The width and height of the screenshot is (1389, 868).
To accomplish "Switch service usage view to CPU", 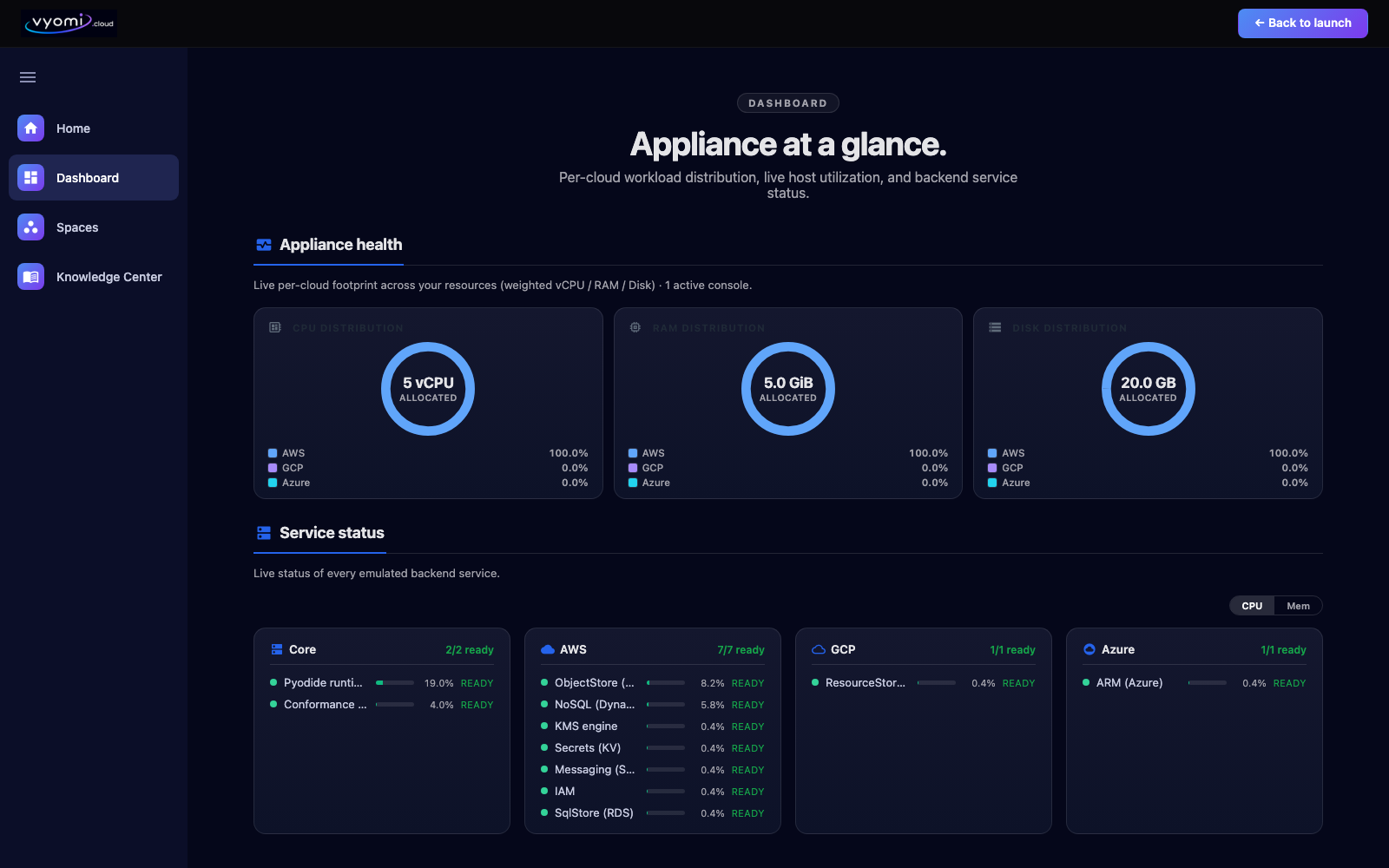I will coord(1252,606).
